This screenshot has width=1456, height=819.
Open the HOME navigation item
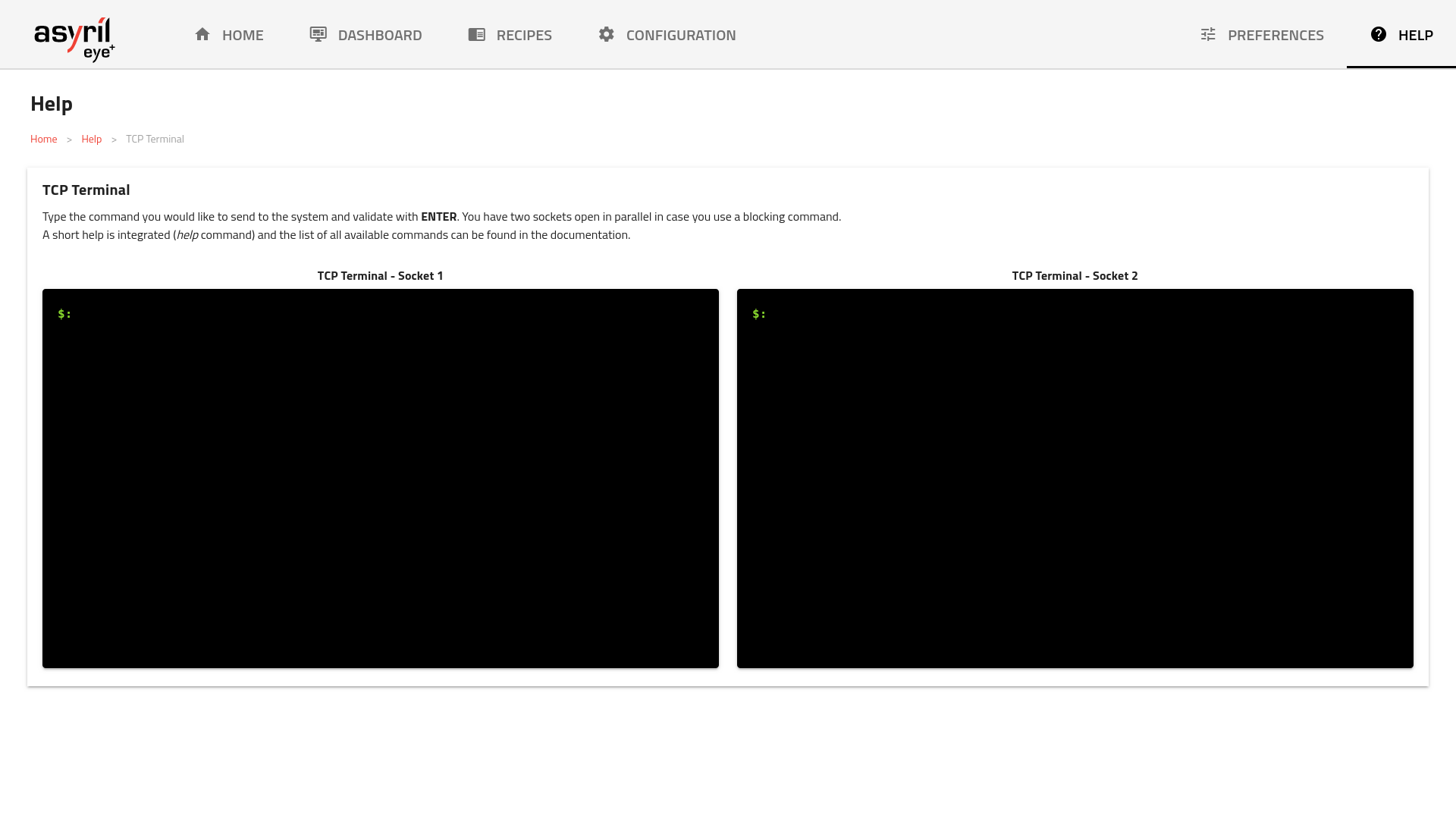tap(242, 35)
